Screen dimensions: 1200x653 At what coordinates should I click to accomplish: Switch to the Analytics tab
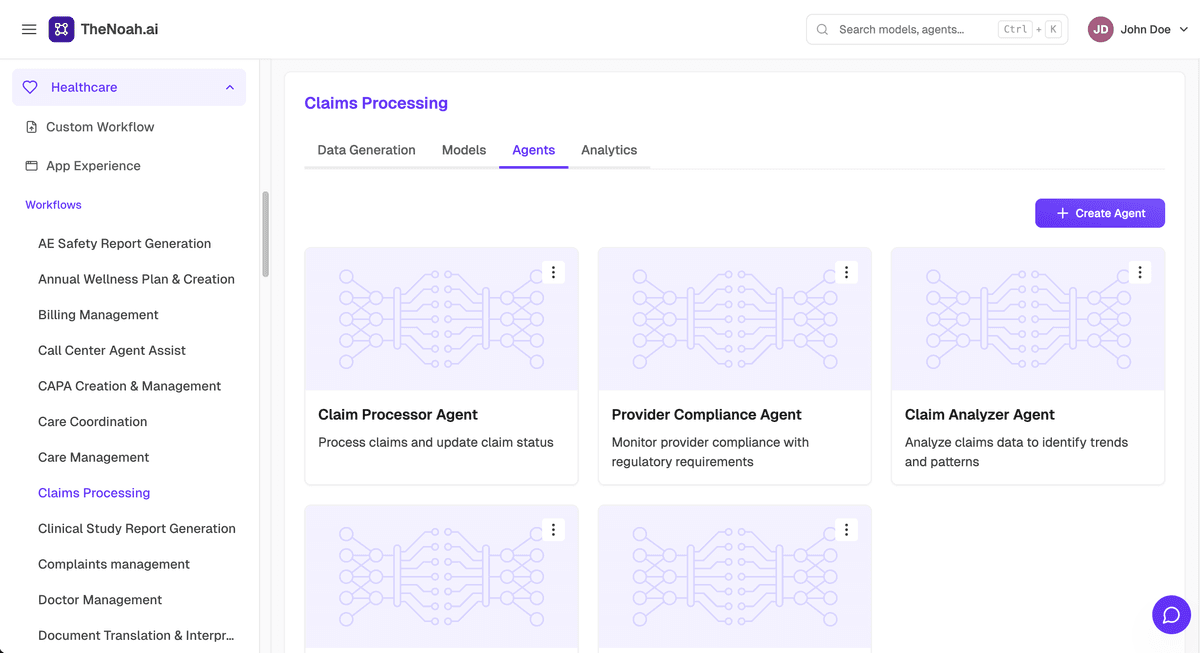609,150
